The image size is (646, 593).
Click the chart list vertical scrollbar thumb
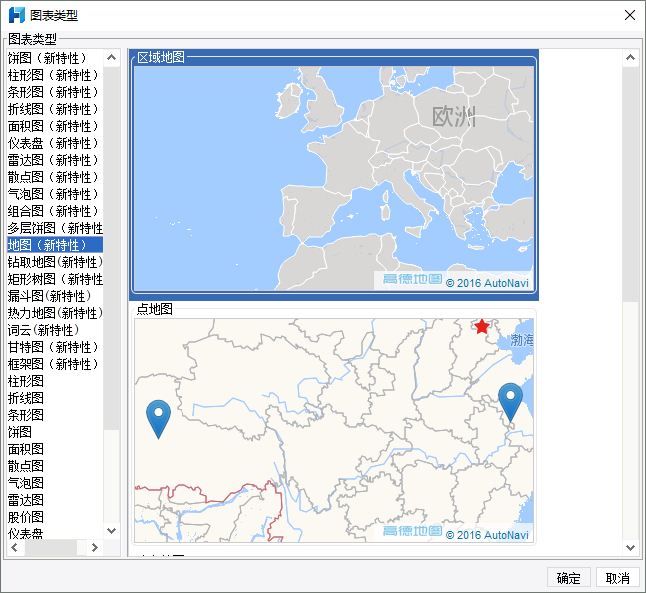(x=111, y=248)
